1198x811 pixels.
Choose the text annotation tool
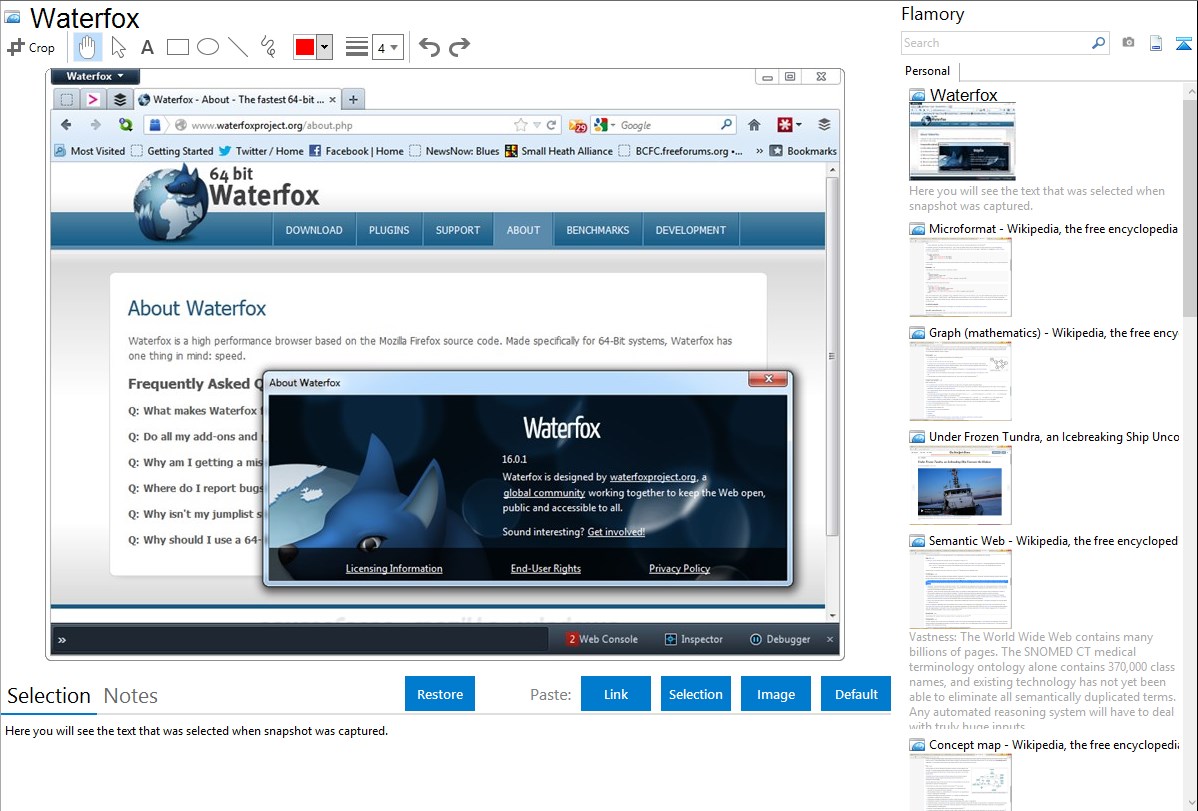pyautogui.click(x=147, y=47)
